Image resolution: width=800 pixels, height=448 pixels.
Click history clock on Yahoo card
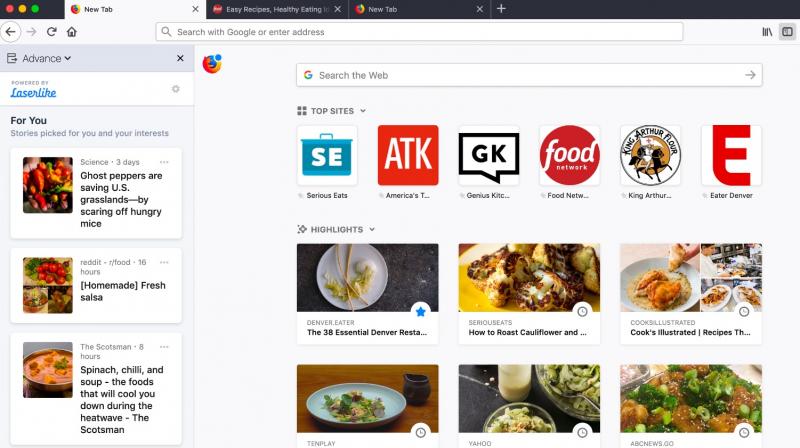coord(582,432)
